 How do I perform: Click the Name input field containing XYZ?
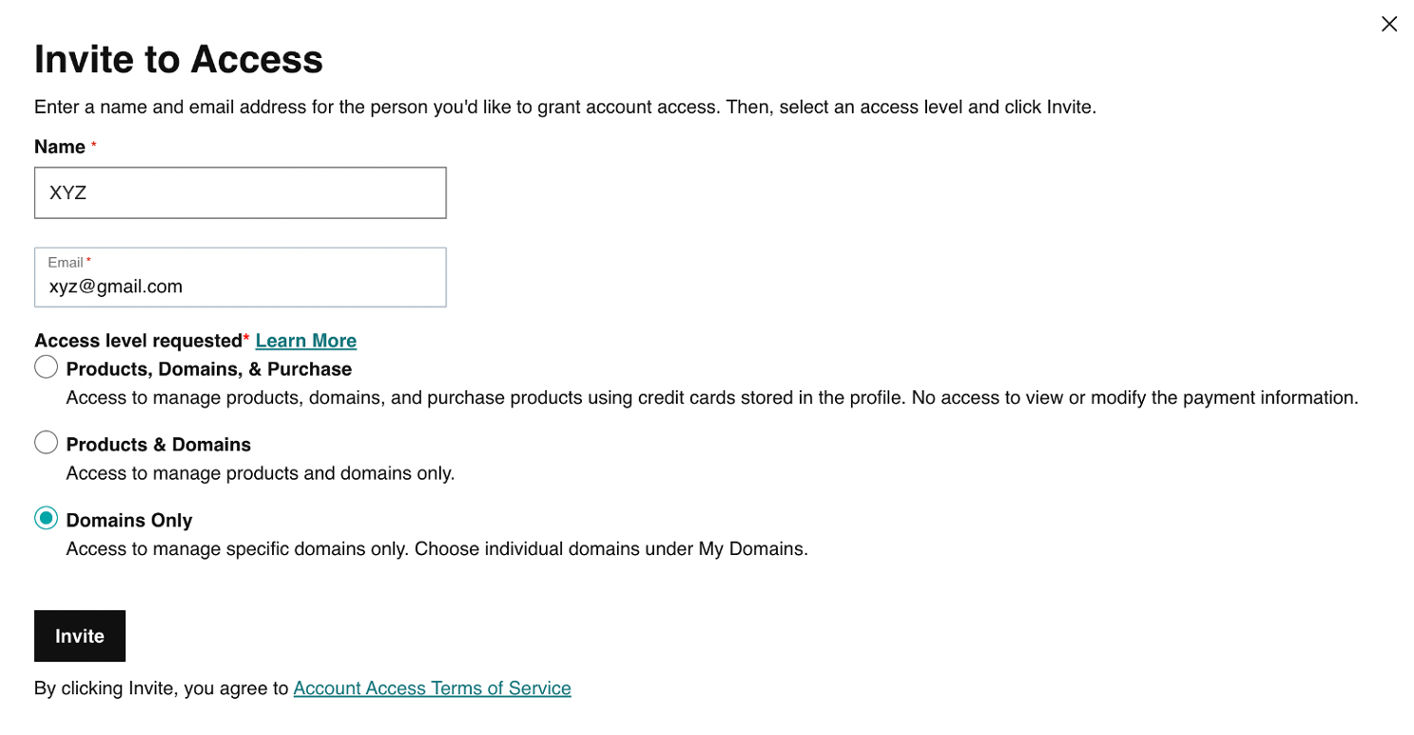(x=240, y=193)
